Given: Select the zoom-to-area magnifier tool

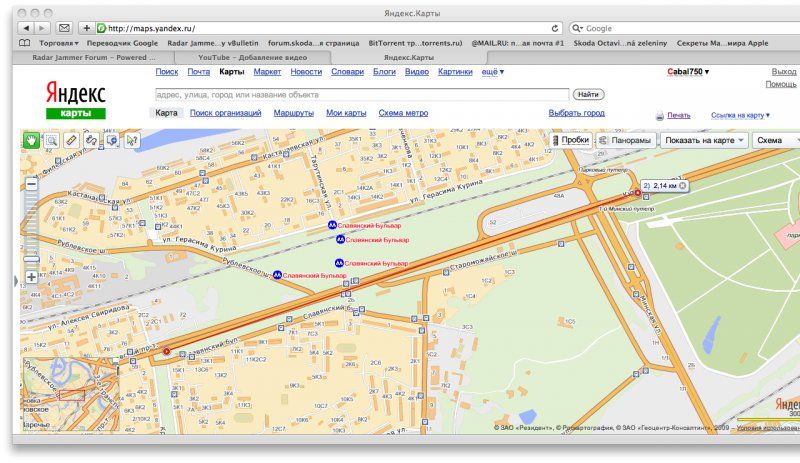Looking at the screenshot, I should (x=52, y=140).
